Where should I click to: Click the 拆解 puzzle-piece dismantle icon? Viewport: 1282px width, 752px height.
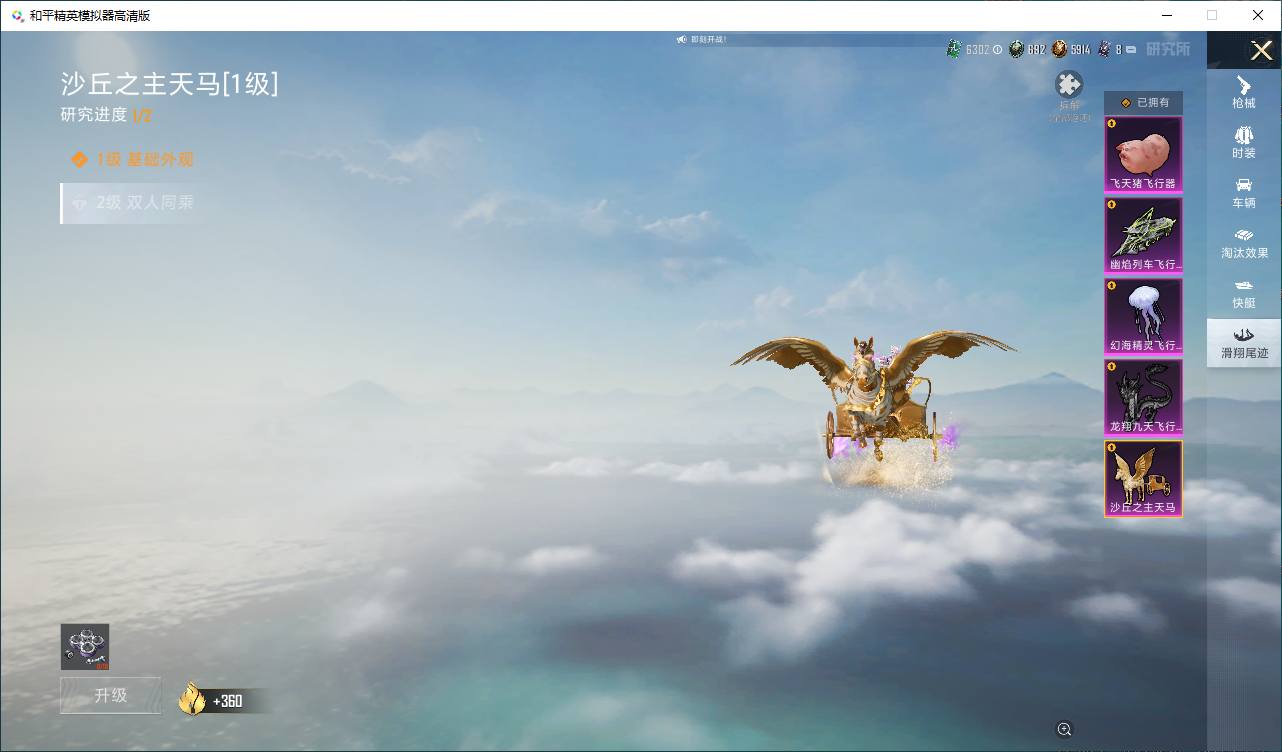[x=1069, y=84]
